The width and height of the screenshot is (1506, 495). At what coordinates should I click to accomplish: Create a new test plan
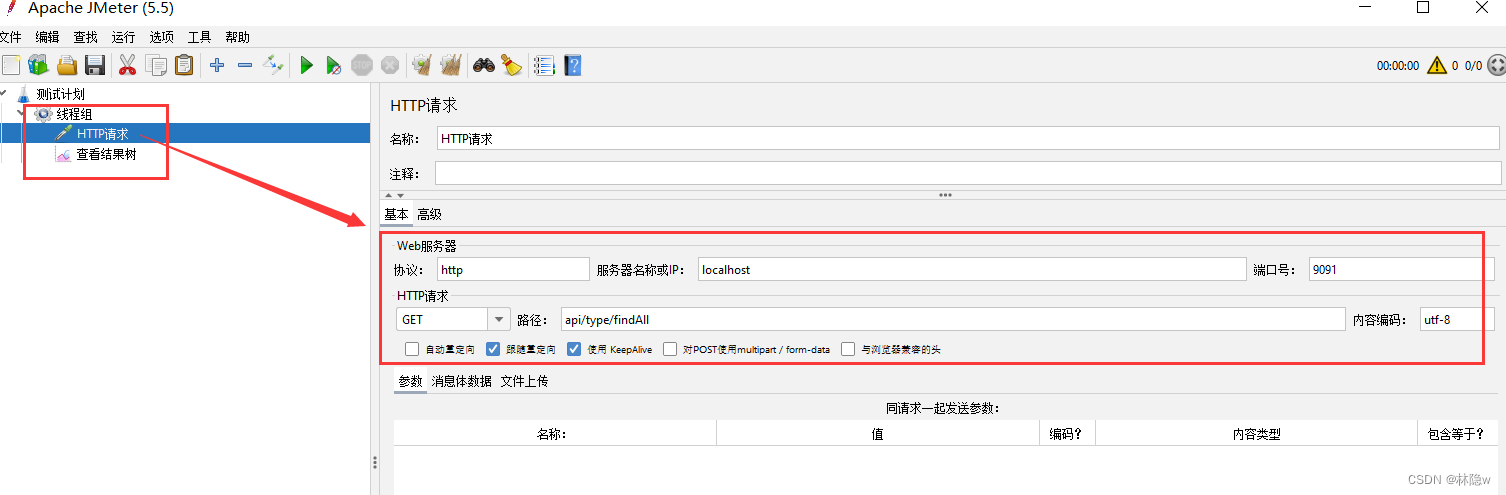pos(11,65)
